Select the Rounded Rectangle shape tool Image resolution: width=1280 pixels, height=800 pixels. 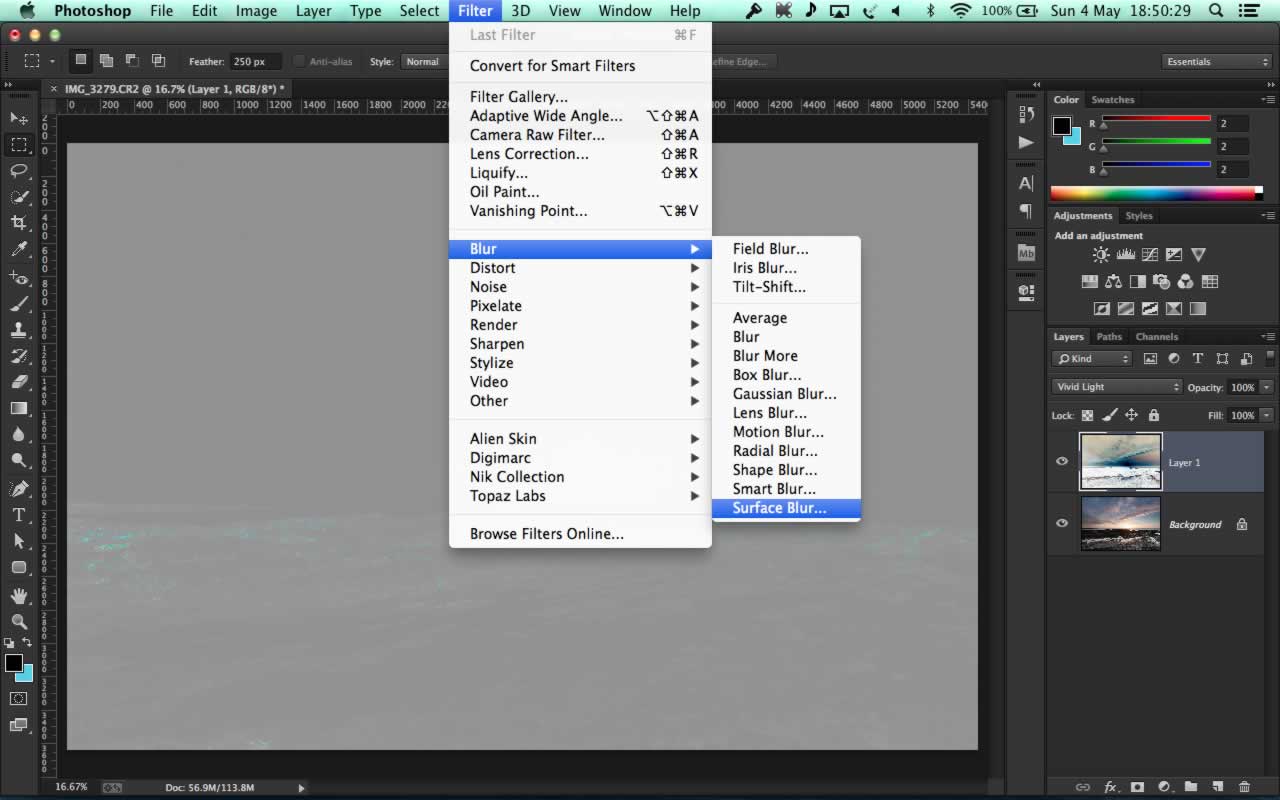18,567
